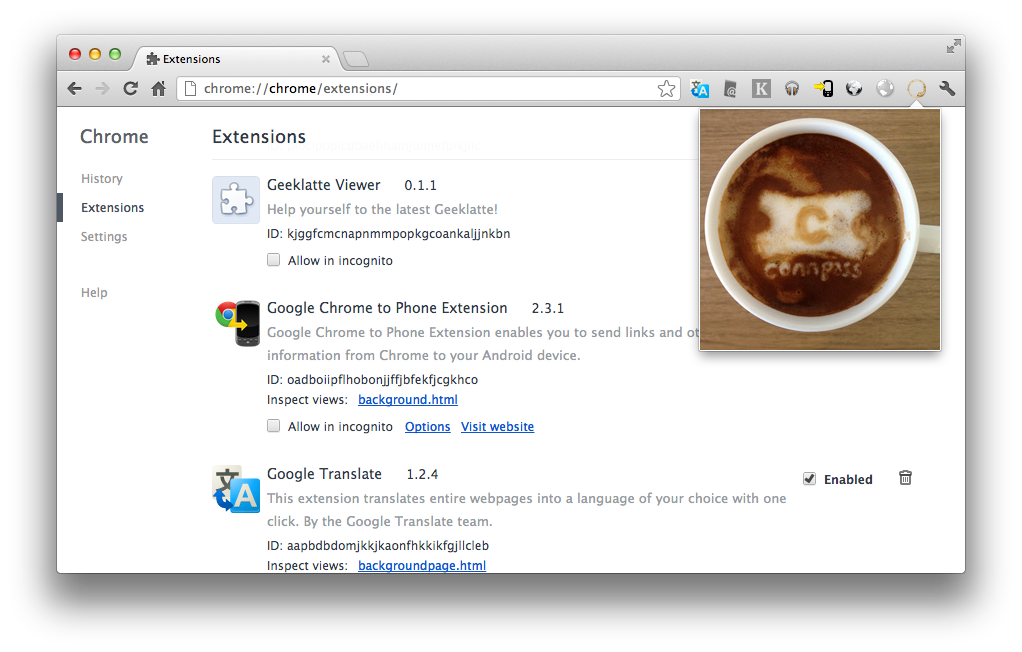Click Visit website link
Screen dimensions: 1022x652
click(497, 426)
